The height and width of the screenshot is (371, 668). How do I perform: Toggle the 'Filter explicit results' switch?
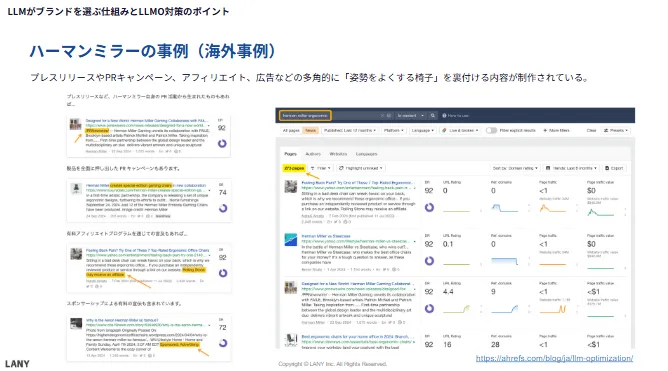[491, 130]
